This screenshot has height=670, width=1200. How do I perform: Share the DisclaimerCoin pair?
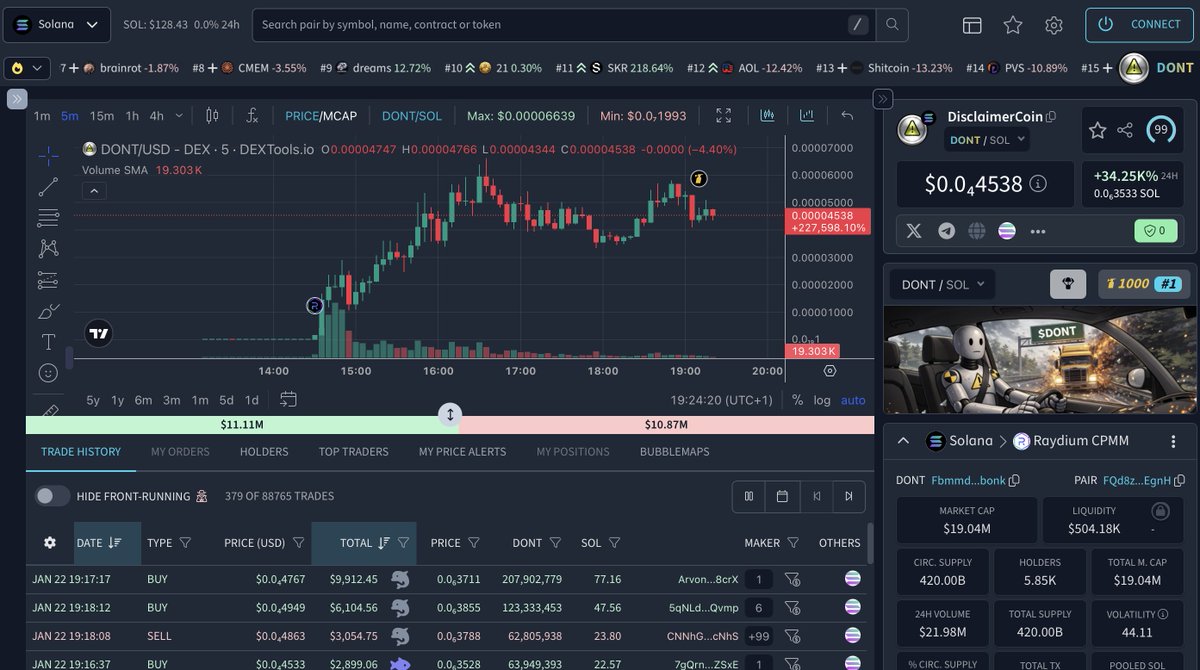[1125, 130]
